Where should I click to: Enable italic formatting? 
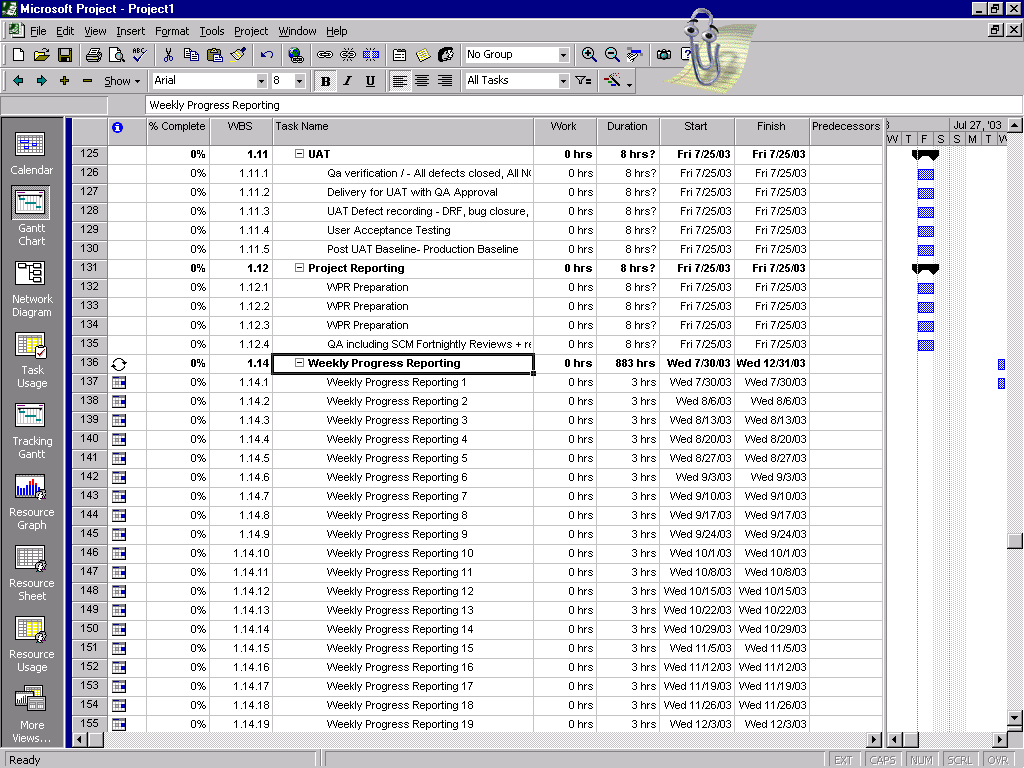347,80
